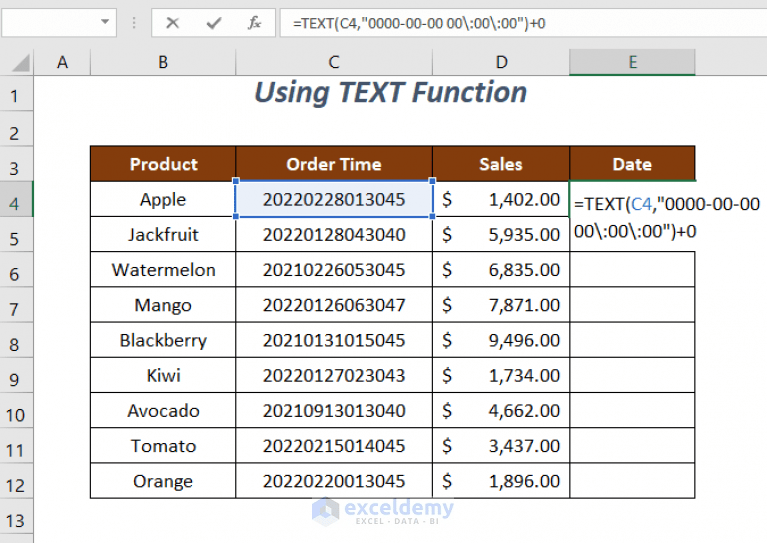
Task: Select order time cell 20220220013045
Action: tap(334, 481)
